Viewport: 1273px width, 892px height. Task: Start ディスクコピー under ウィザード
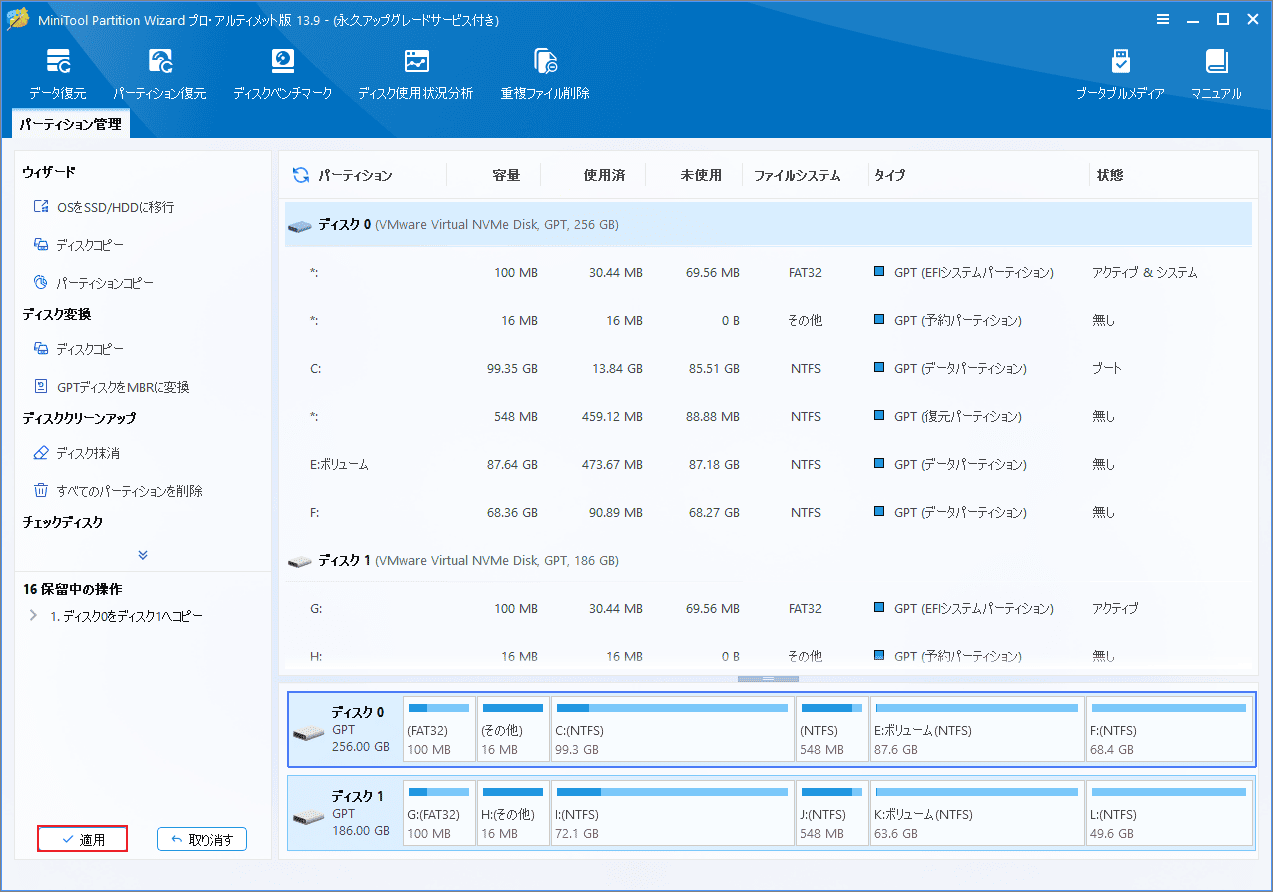coord(79,245)
